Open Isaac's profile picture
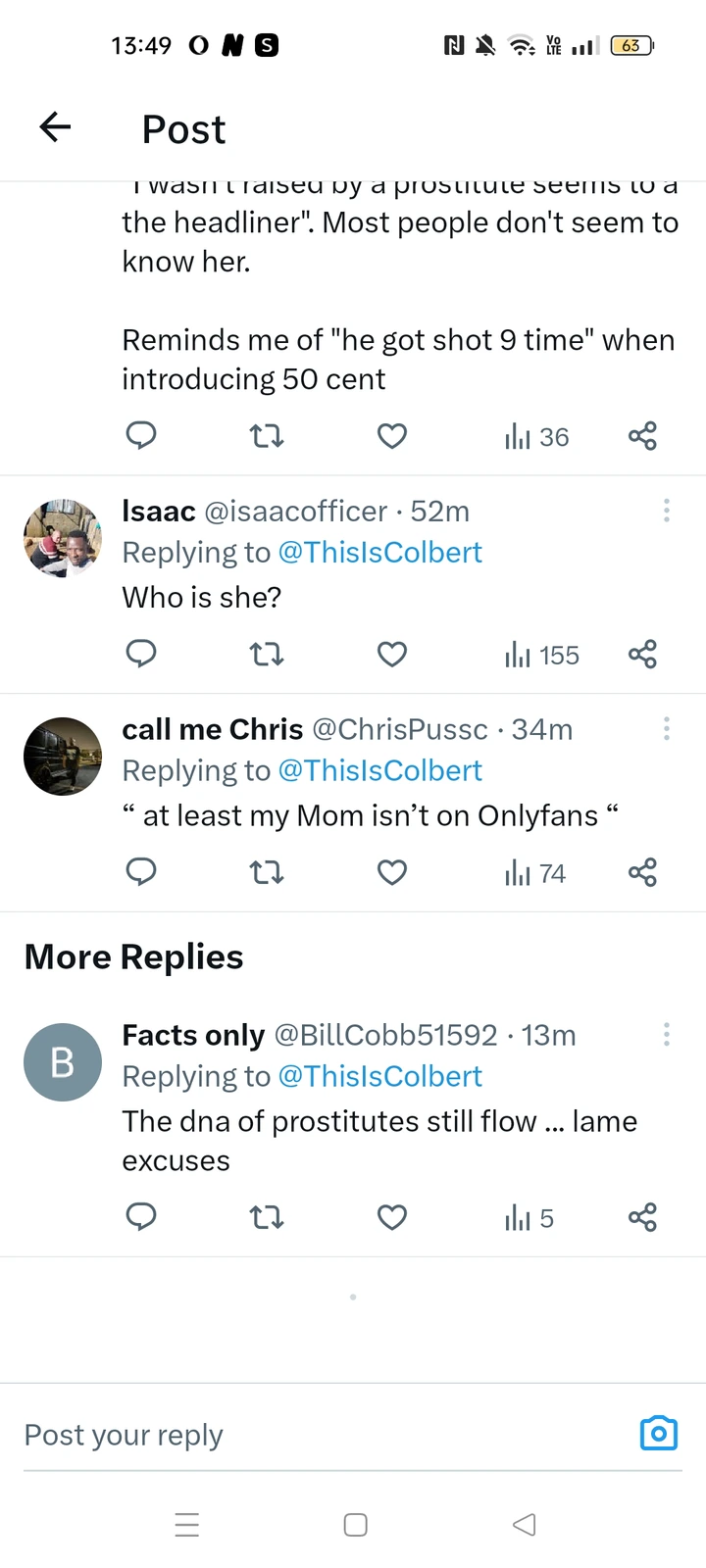 point(63,538)
